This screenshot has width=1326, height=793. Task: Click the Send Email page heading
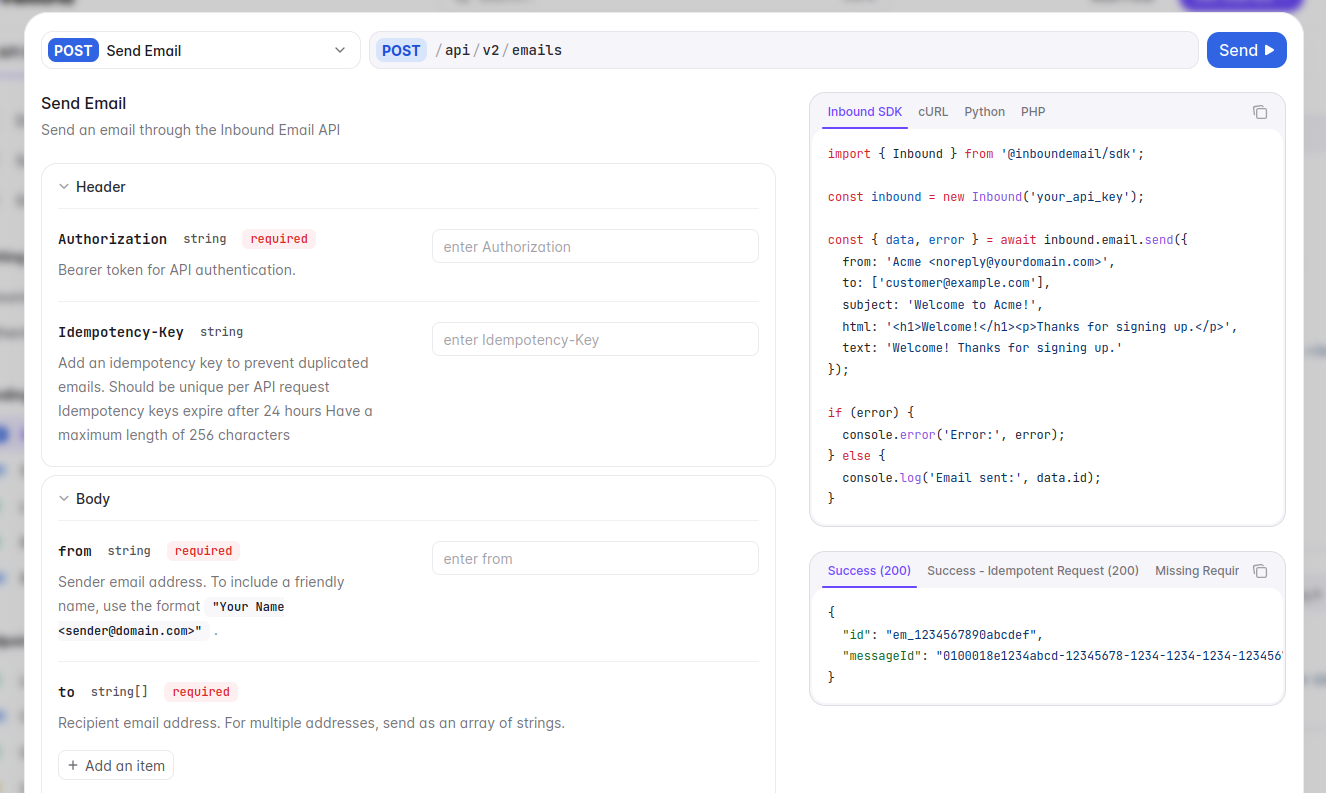tap(84, 103)
